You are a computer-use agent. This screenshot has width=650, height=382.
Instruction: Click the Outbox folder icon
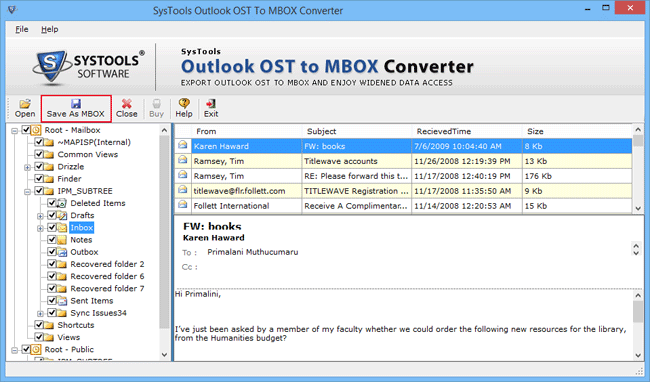click(x=62, y=252)
